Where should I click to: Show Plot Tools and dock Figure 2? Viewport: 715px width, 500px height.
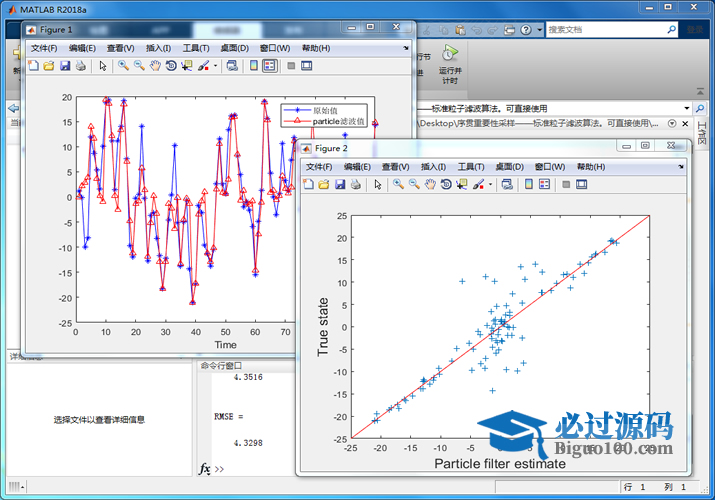[581, 184]
